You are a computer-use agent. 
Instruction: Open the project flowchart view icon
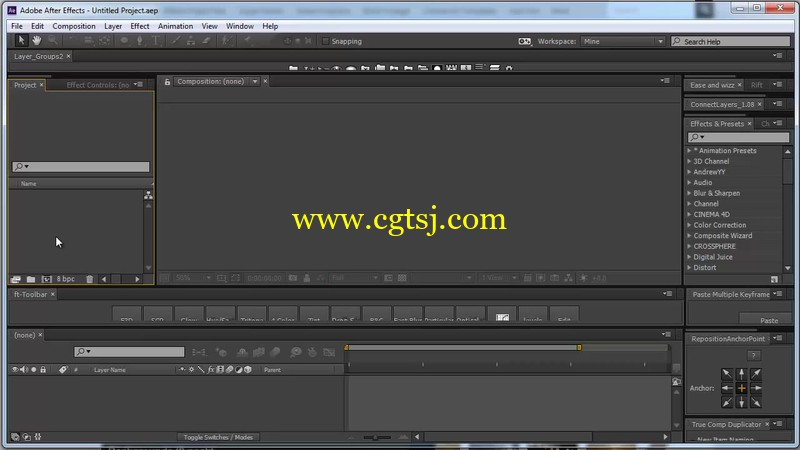pyautogui.click(x=148, y=195)
